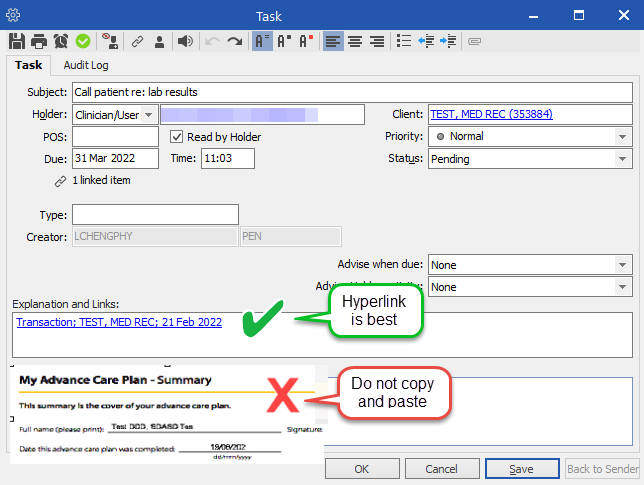Toggle the Read by Holder checkbox
The width and height of the screenshot is (644, 485).
pyautogui.click(x=178, y=137)
